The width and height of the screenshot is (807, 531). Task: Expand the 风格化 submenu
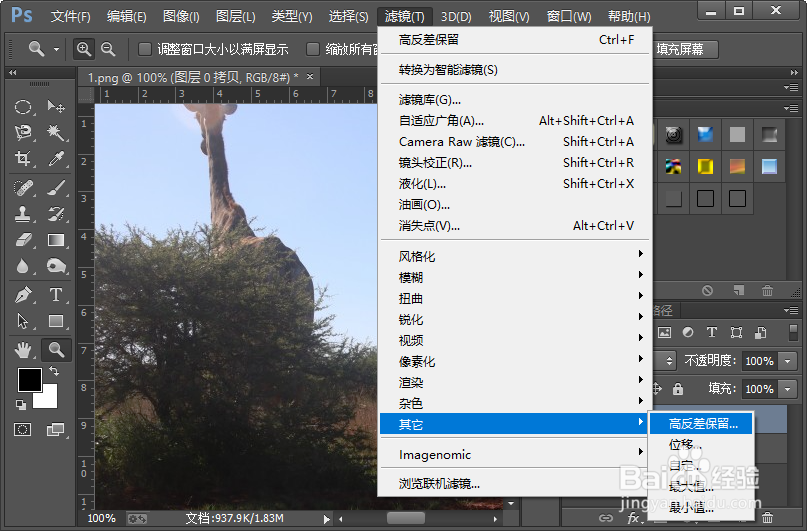(514, 256)
